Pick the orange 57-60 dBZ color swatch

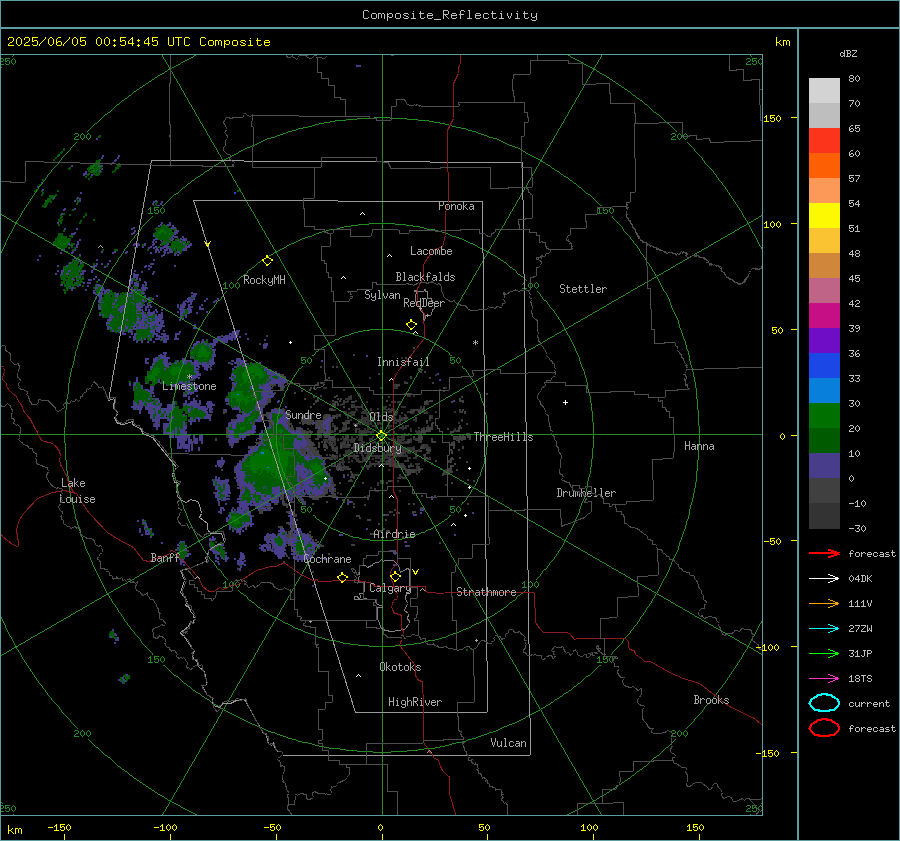(x=824, y=165)
